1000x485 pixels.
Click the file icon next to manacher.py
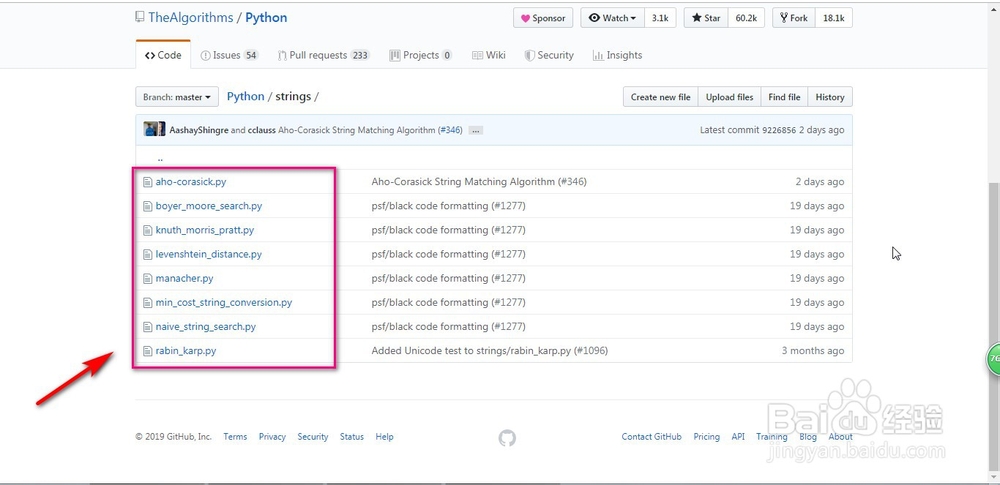pyautogui.click(x=147, y=278)
